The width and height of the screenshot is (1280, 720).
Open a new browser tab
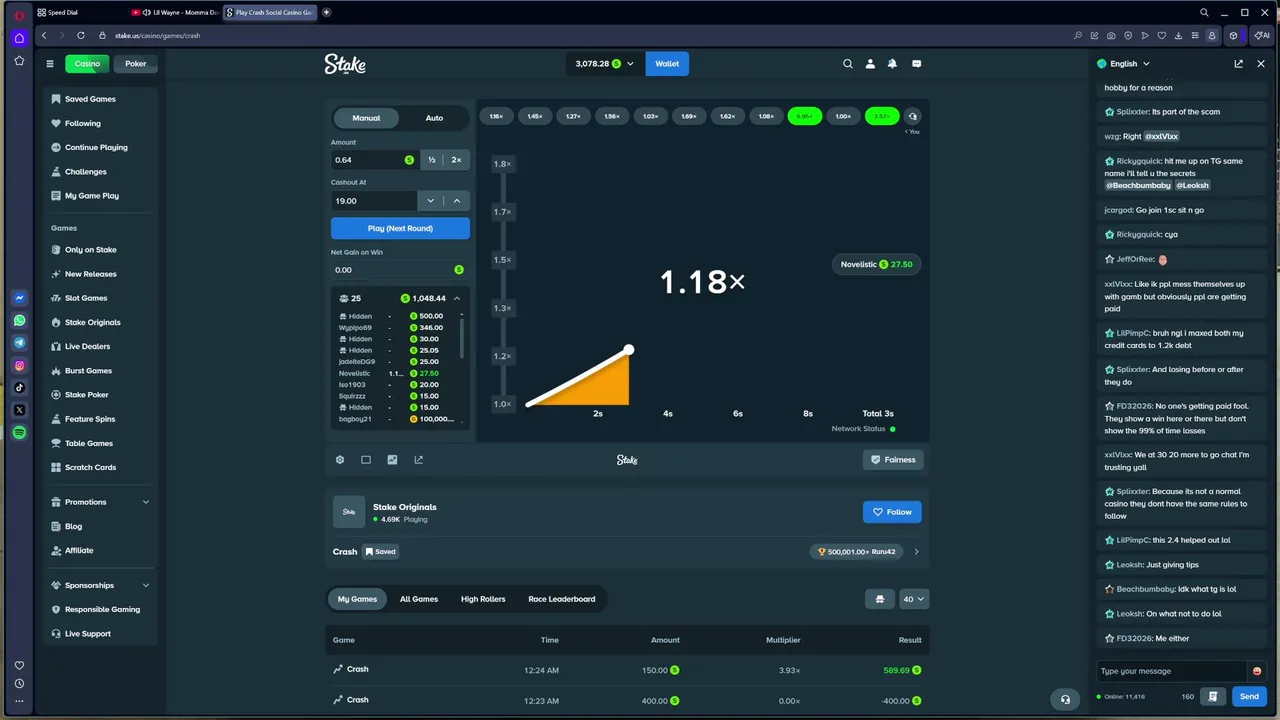point(326,12)
